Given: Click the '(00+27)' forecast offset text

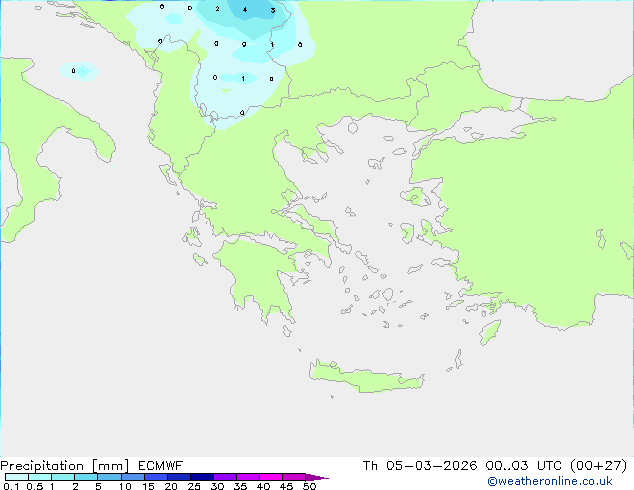Looking at the screenshot, I should 598,466.
